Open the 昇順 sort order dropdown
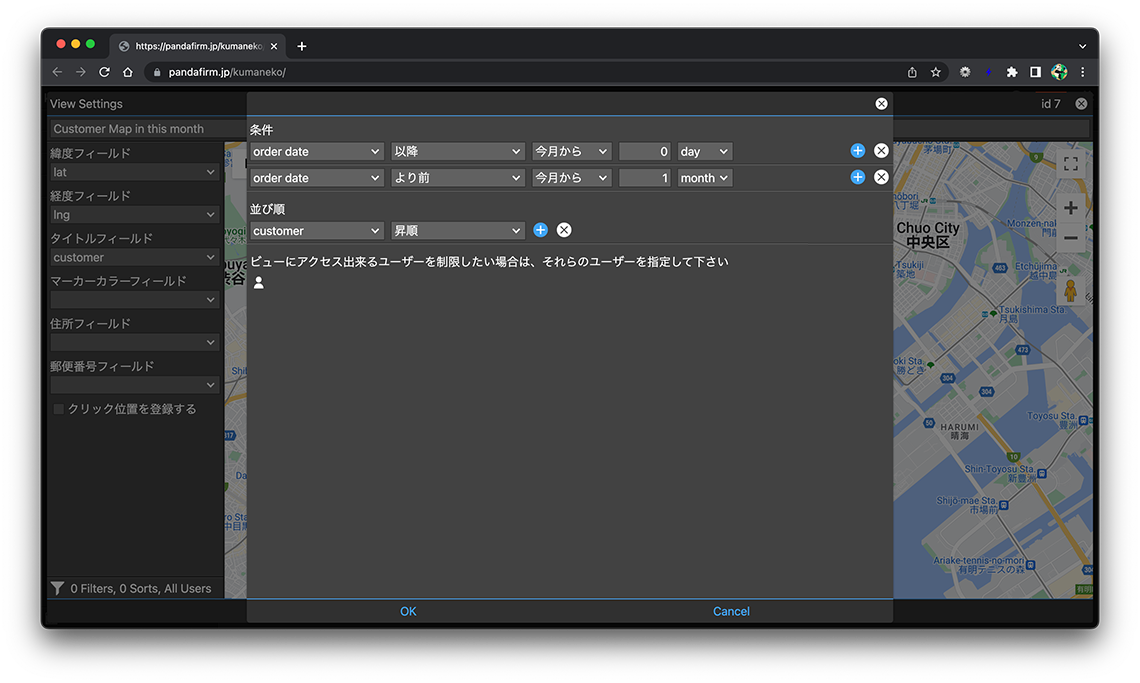The image size is (1140, 683). click(457, 231)
